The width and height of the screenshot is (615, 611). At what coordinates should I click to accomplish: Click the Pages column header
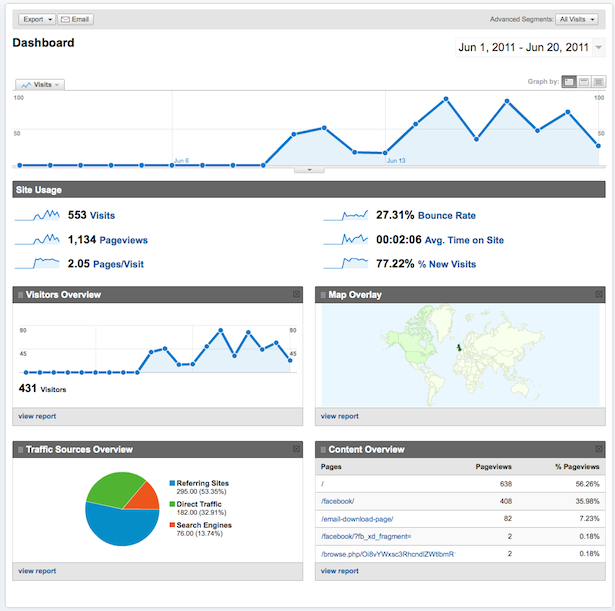[331, 467]
